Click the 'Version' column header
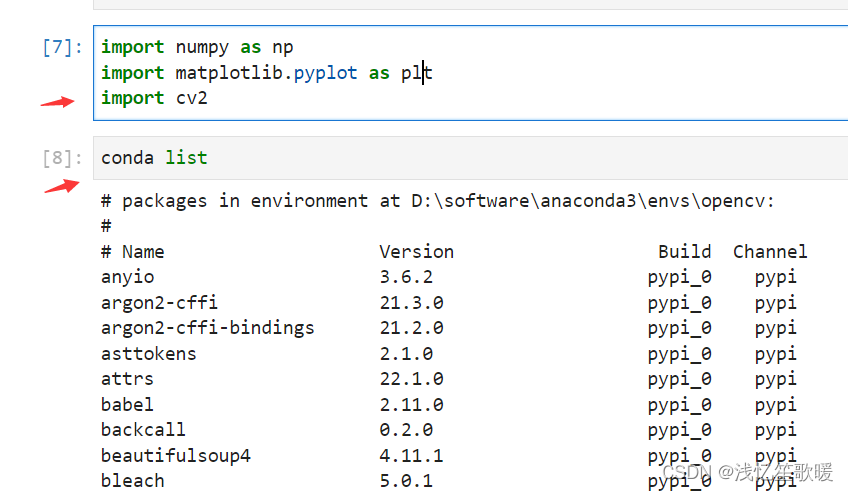This screenshot has height=491, width=848. click(x=416, y=252)
